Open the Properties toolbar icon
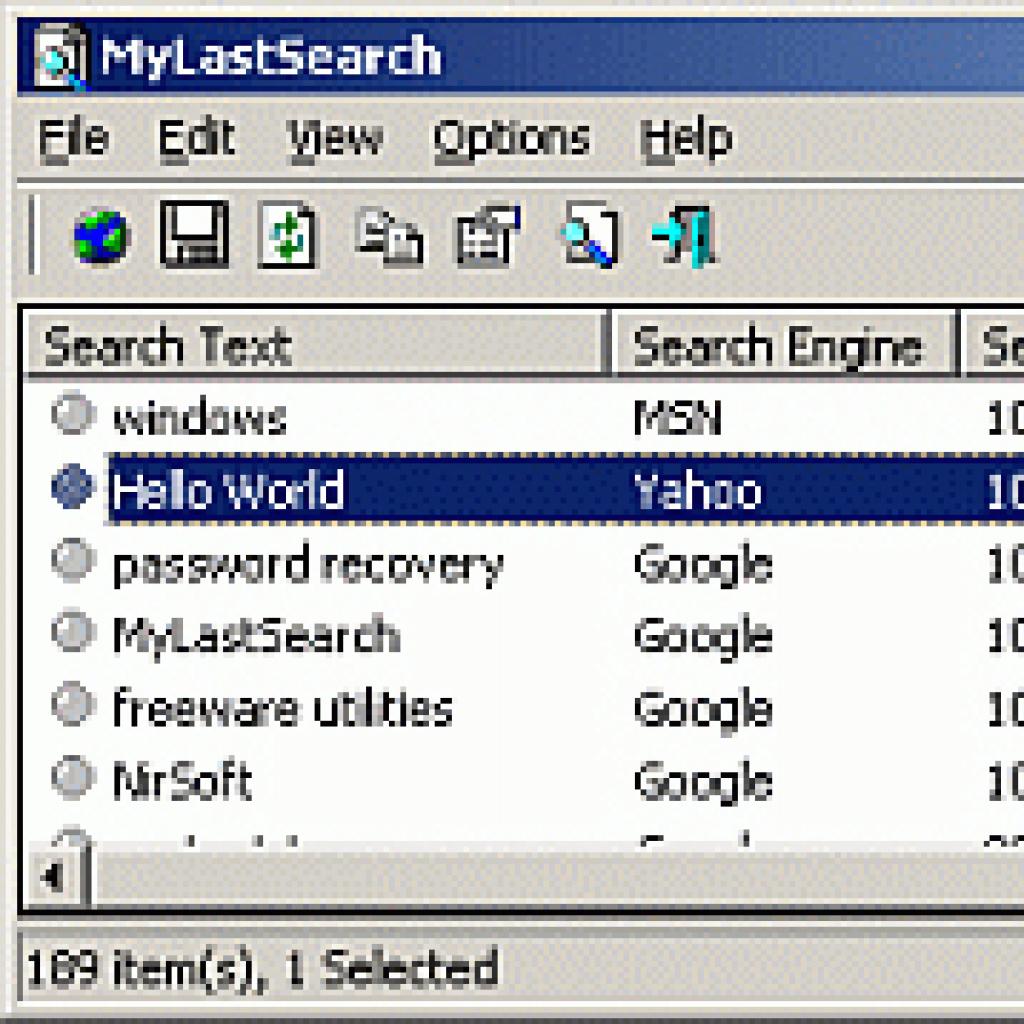 point(487,235)
